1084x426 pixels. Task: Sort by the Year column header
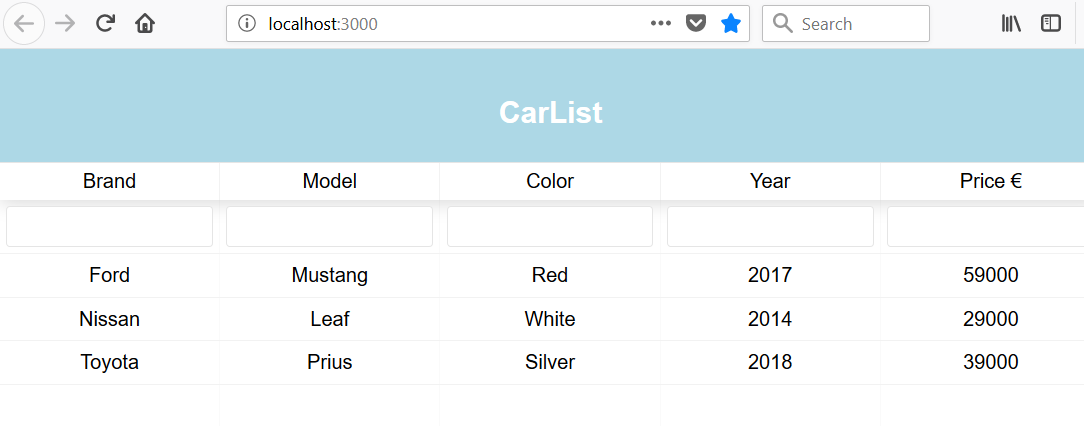(770, 181)
